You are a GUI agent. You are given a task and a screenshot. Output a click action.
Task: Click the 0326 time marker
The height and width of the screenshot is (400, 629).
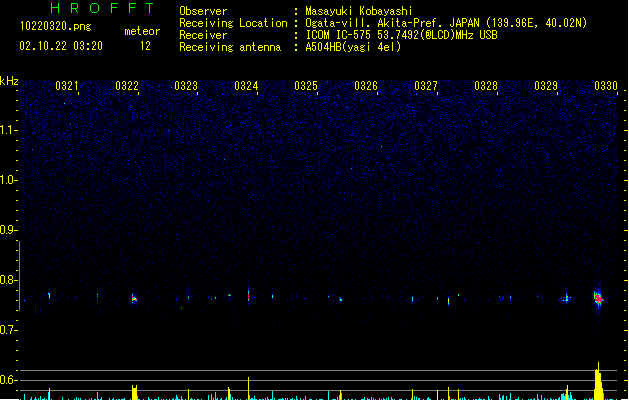click(x=366, y=86)
